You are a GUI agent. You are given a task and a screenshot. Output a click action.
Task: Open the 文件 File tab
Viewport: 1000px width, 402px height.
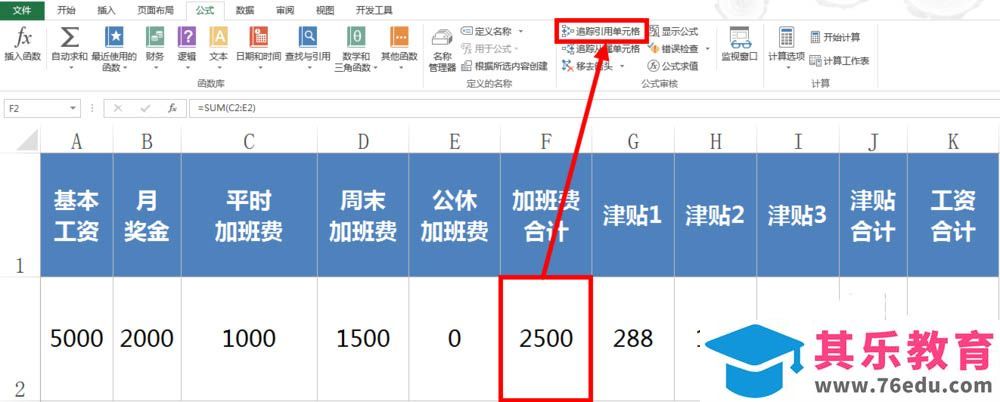[x=22, y=11]
